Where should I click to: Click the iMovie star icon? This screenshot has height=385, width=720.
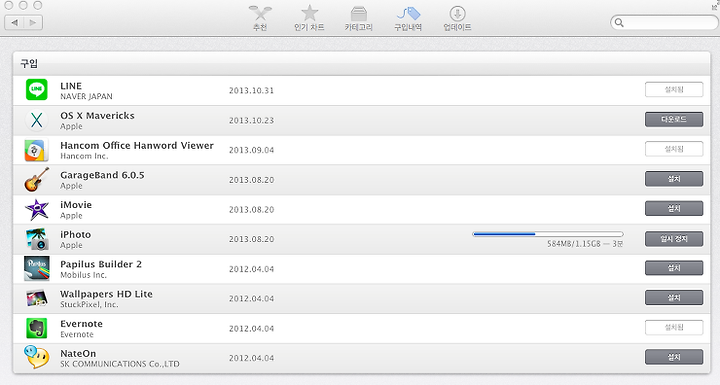[x=37, y=209]
